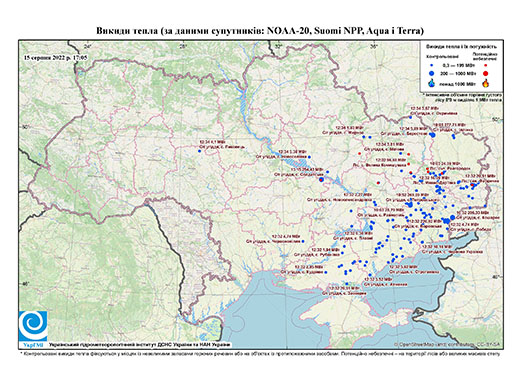Click the 'понад 1000 МВт' legend label
Image resolution: width=520 pixels, height=368 pixels.
click(458, 84)
